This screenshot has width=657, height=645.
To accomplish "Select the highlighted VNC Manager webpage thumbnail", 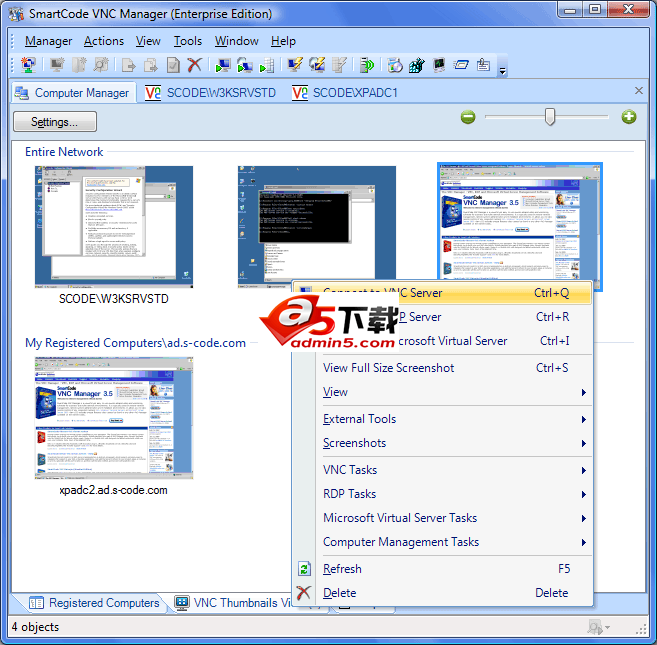I will [x=520, y=221].
